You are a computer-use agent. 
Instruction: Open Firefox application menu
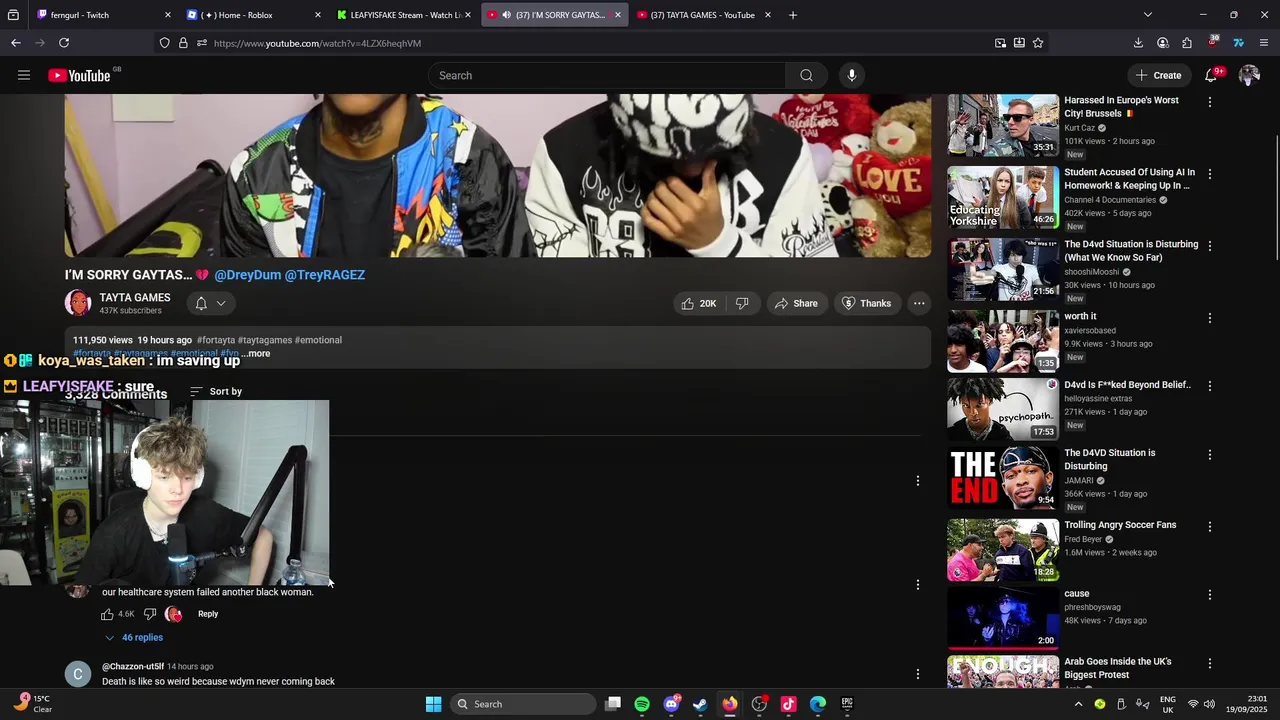tap(1264, 43)
